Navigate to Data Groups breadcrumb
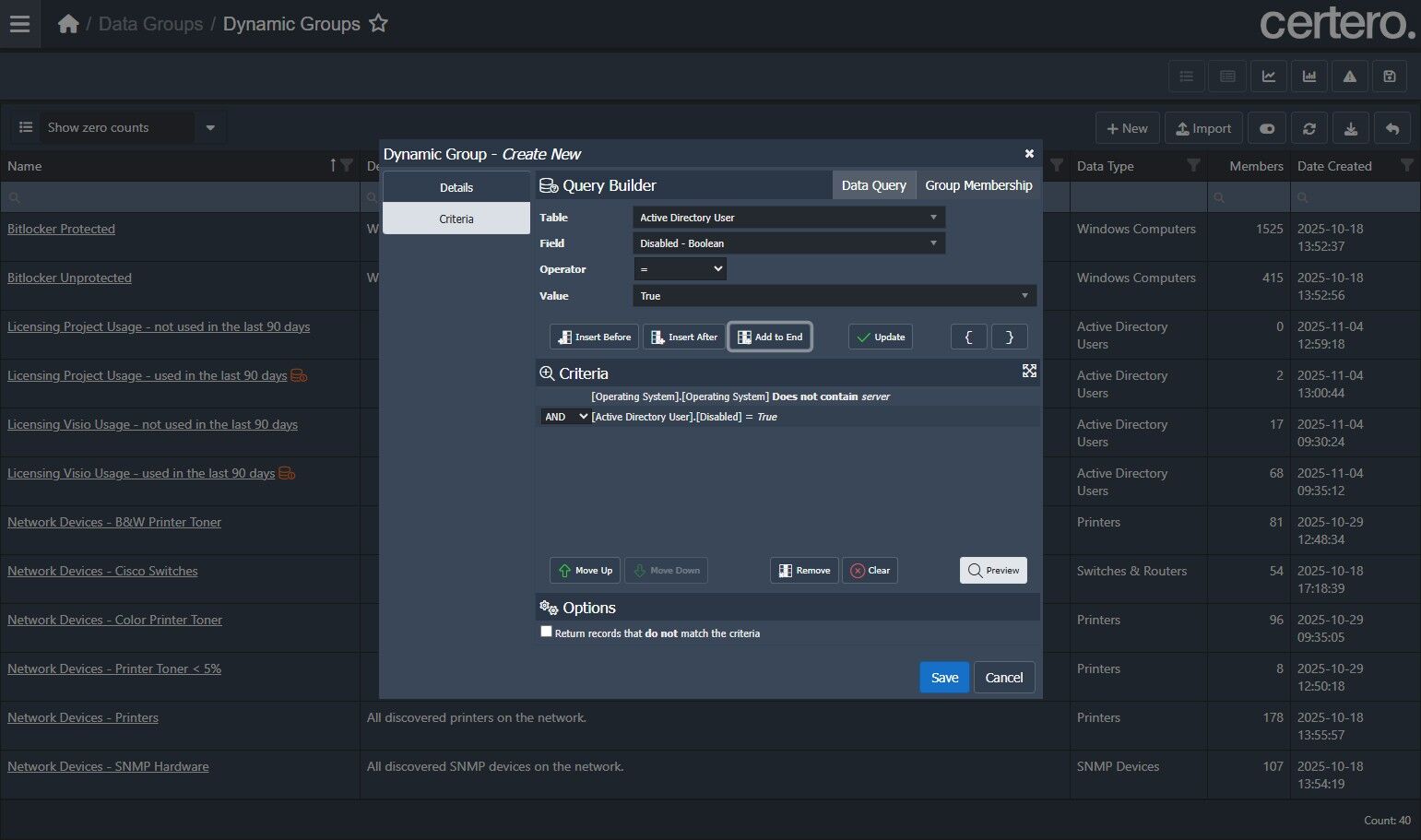Viewport: 1421px width, 840px height. (150, 24)
